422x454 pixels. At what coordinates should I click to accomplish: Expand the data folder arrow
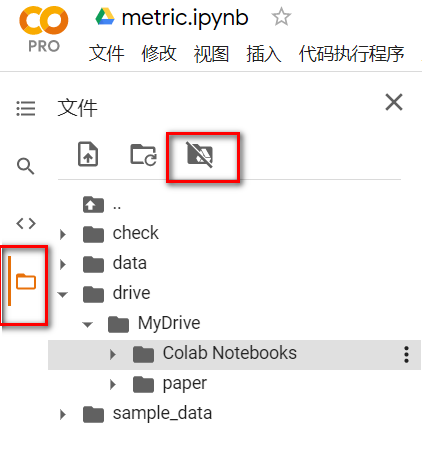click(x=63, y=264)
